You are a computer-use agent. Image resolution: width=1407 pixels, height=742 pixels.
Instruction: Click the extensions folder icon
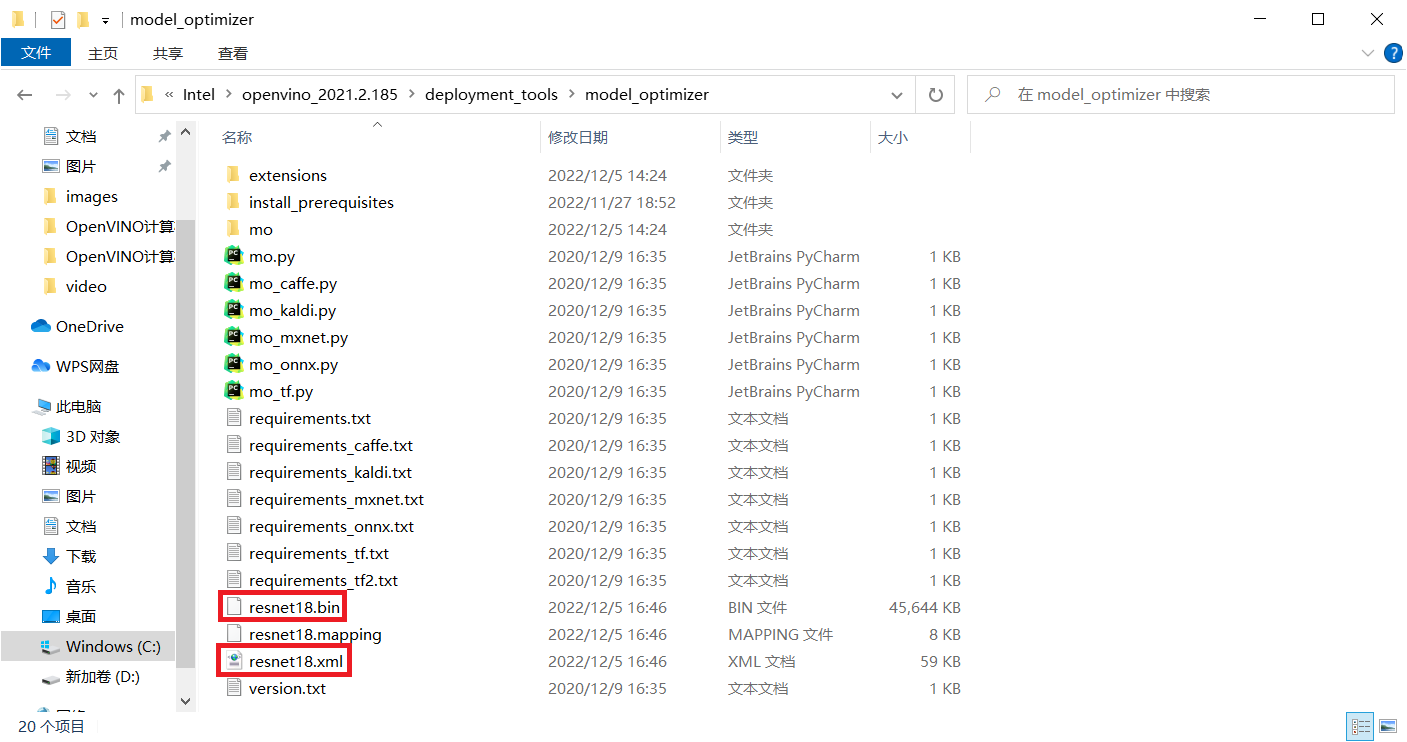click(x=233, y=175)
